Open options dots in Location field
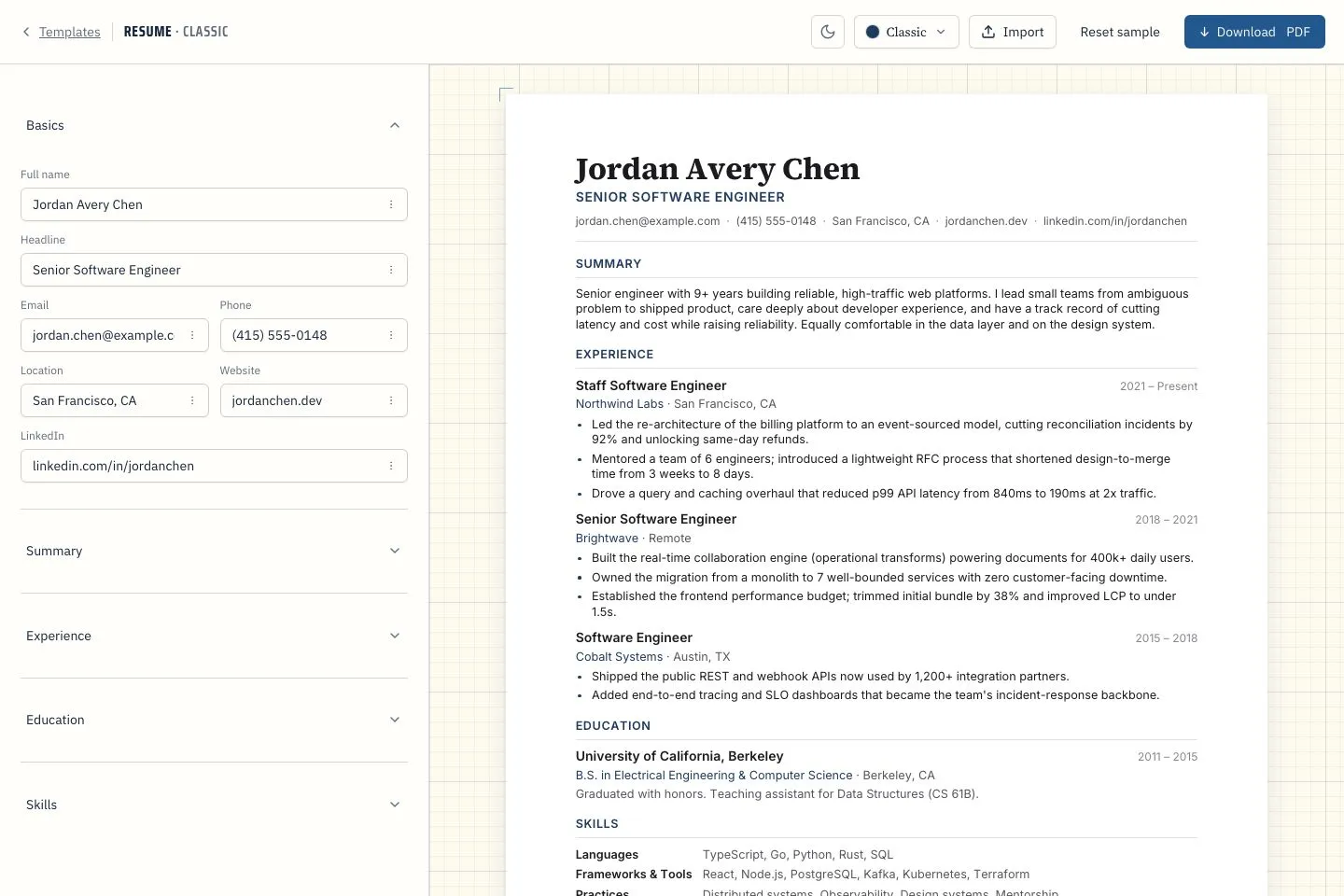The height and width of the screenshot is (896, 1344). tap(192, 400)
